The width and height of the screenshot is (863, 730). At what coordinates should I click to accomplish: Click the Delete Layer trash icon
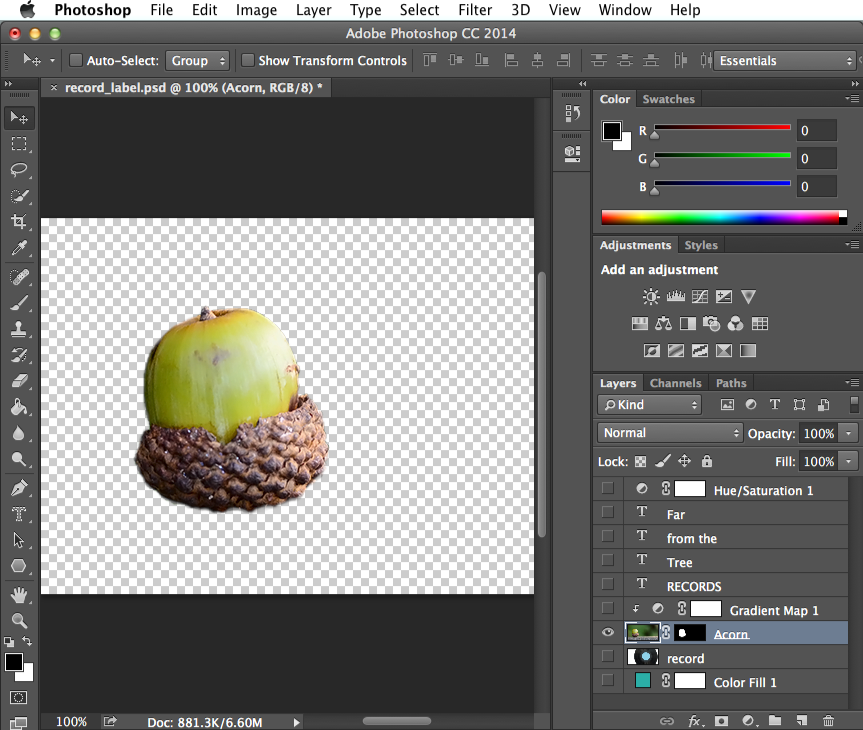coord(828,720)
